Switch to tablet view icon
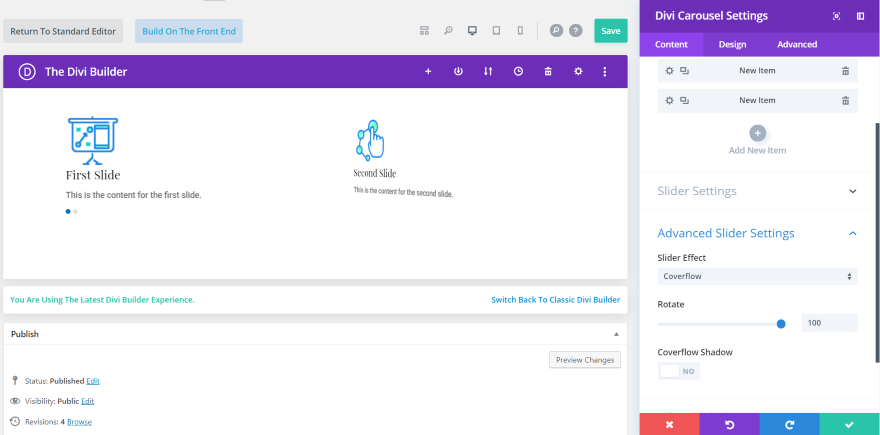 [496, 31]
